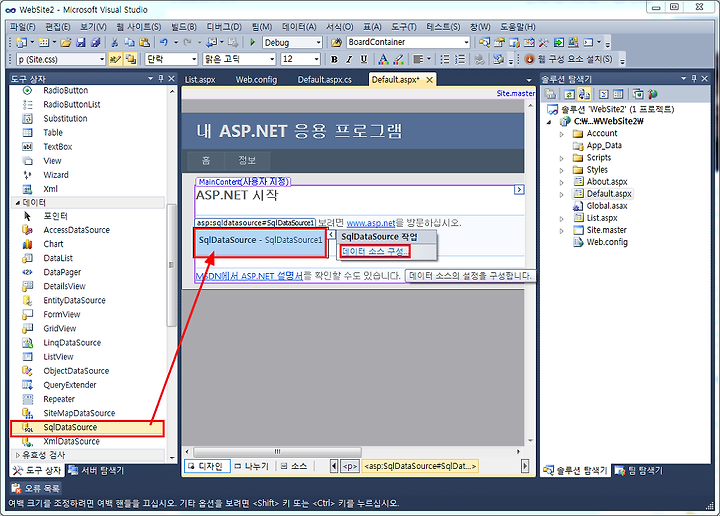Collapse the SqlDataSource smart tag arrow
The image size is (720, 516).
[331, 235]
